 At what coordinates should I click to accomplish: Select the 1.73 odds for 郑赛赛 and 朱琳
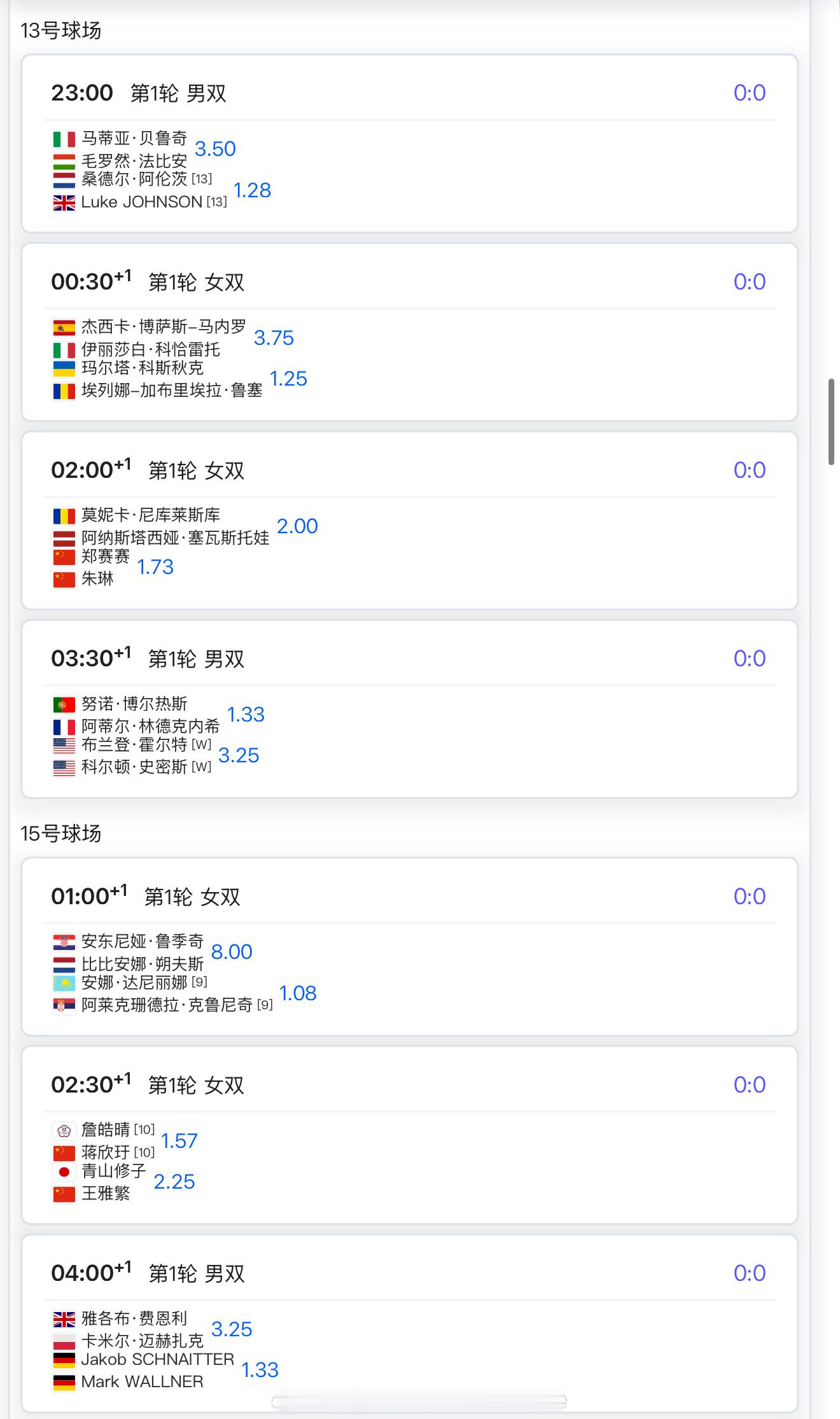pyautogui.click(x=155, y=567)
